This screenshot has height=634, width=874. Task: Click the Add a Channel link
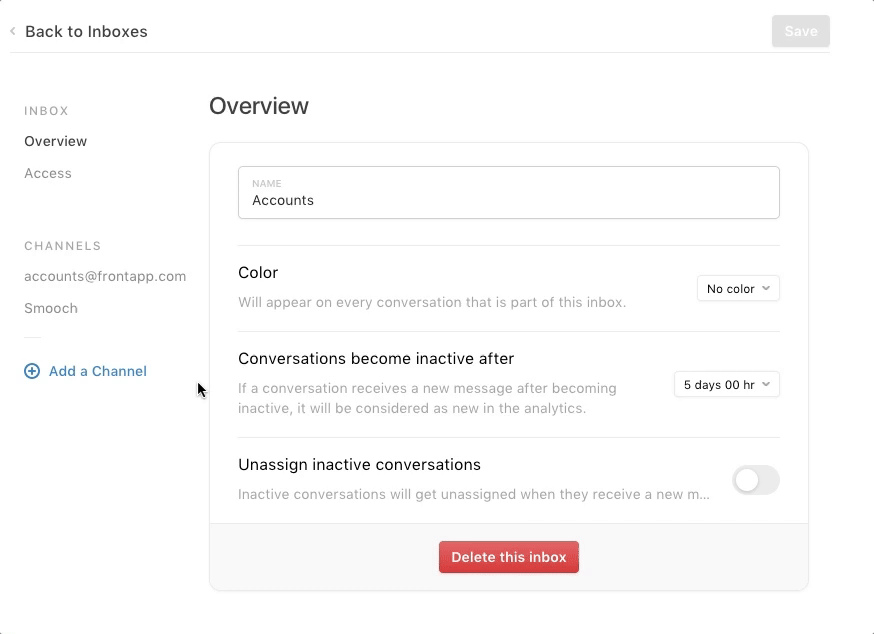[x=98, y=371]
